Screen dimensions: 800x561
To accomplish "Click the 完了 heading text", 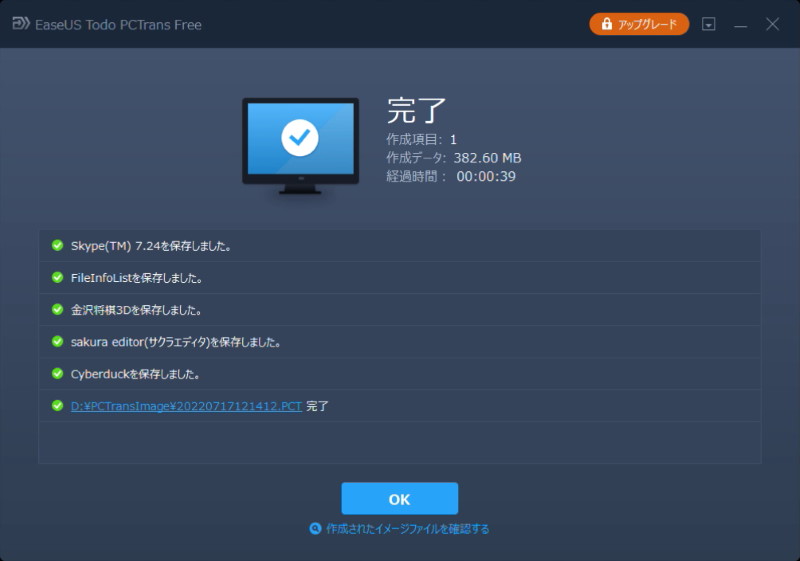I will (416, 110).
